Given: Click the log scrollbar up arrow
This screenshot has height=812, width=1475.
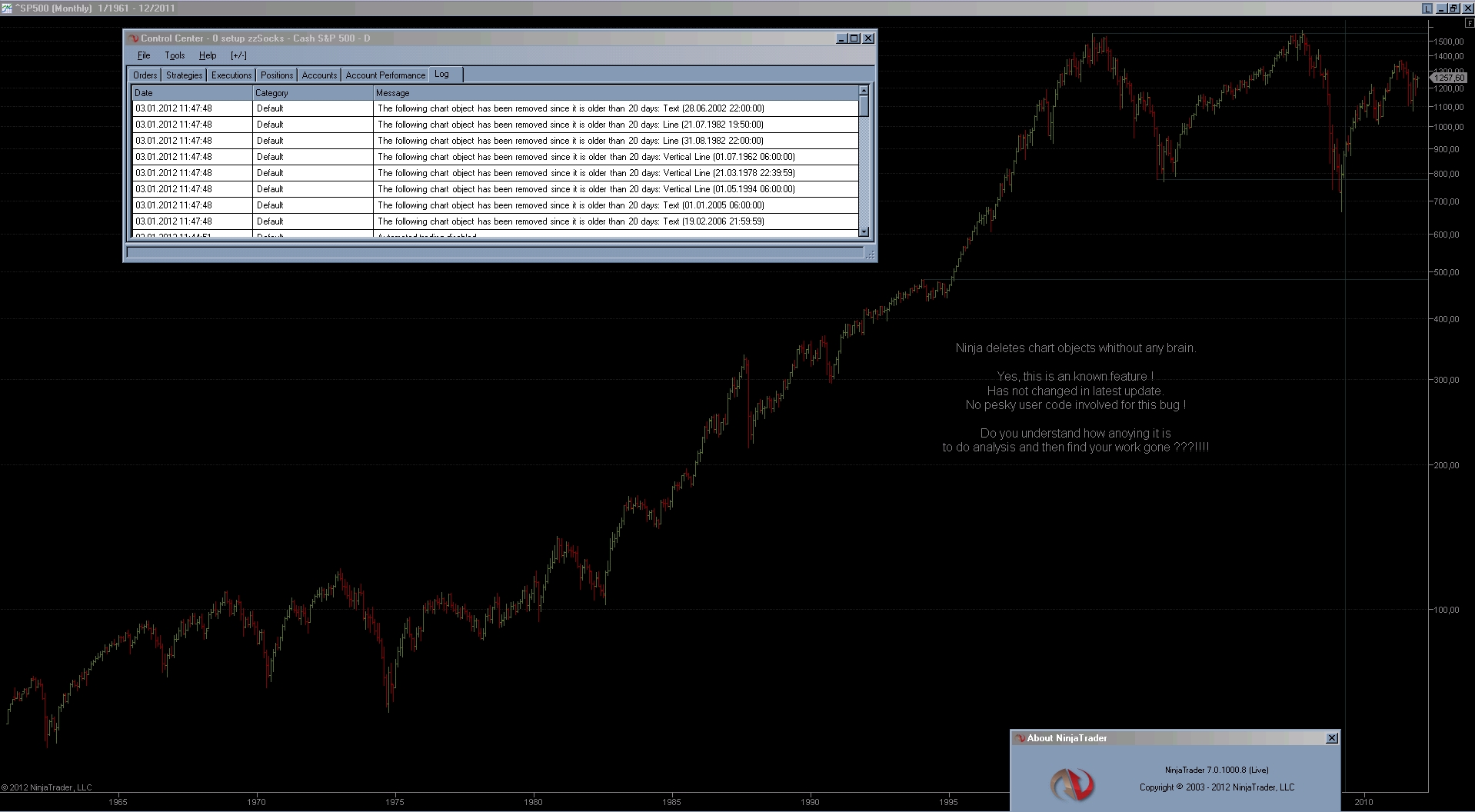Looking at the screenshot, I should pos(864,91).
